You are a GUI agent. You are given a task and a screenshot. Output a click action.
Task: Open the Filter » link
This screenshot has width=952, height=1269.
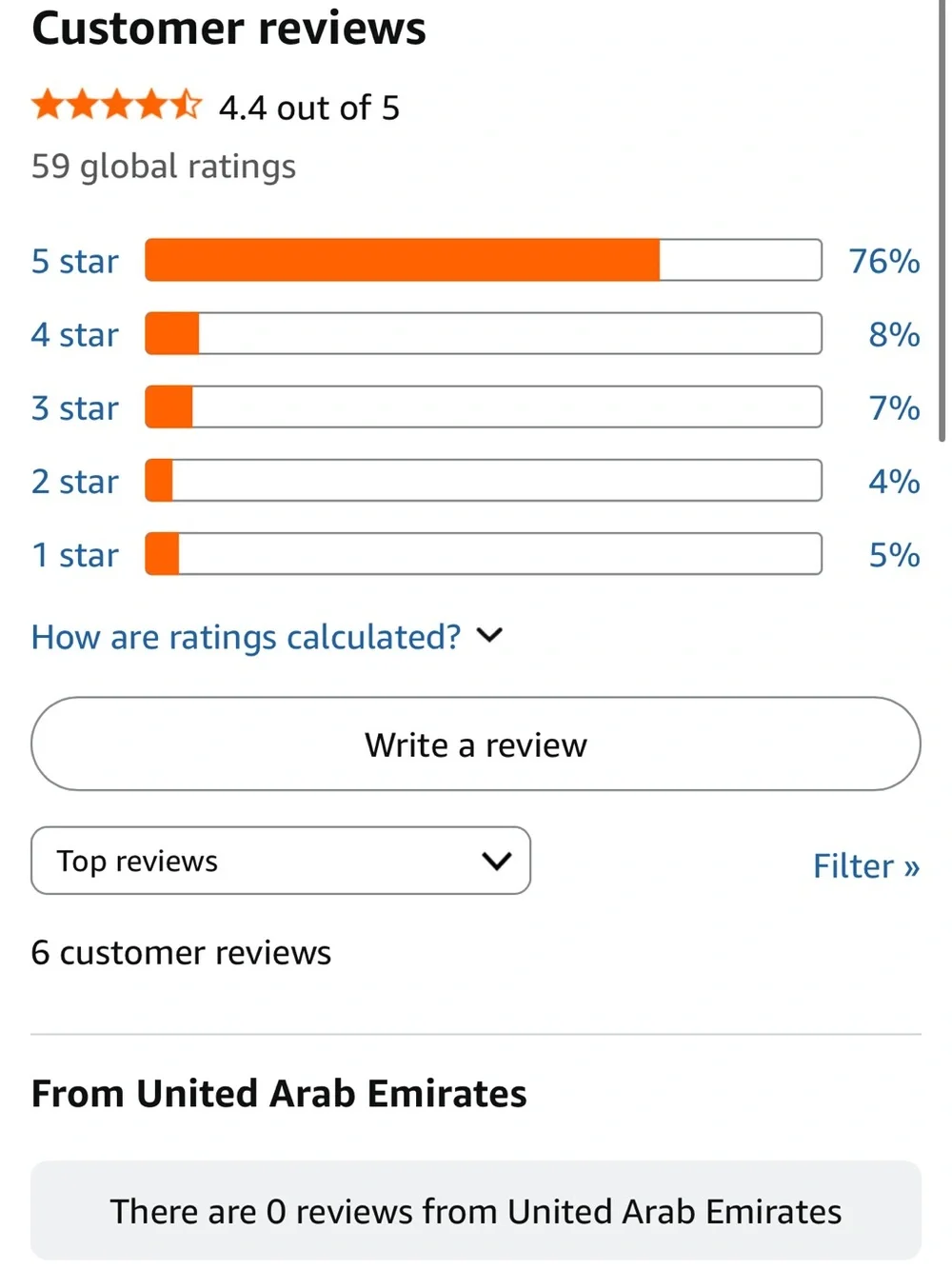[x=866, y=866]
